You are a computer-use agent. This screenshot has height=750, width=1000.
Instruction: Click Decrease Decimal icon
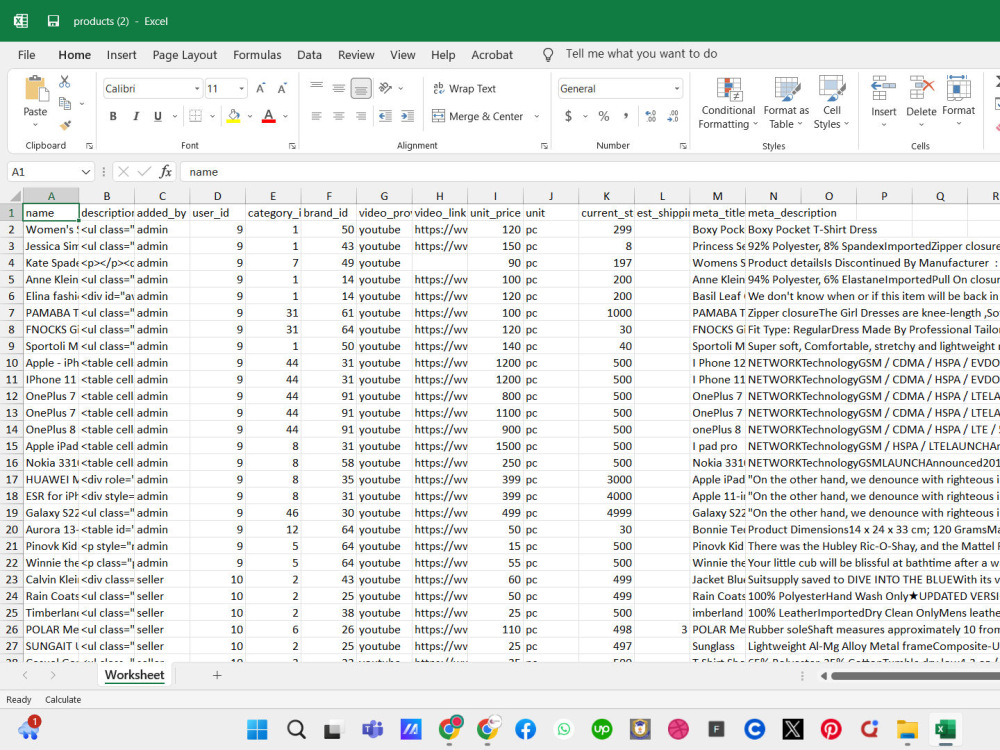673,116
